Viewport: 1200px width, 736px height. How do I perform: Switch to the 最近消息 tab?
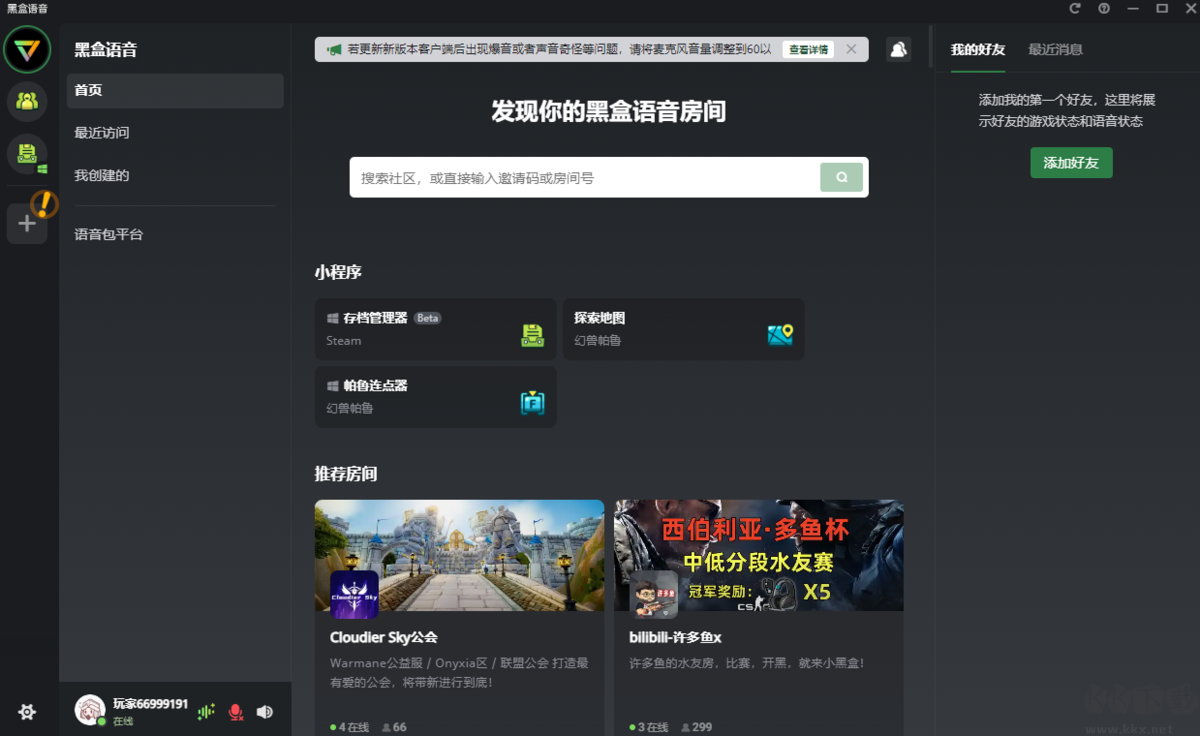(1055, 49)
